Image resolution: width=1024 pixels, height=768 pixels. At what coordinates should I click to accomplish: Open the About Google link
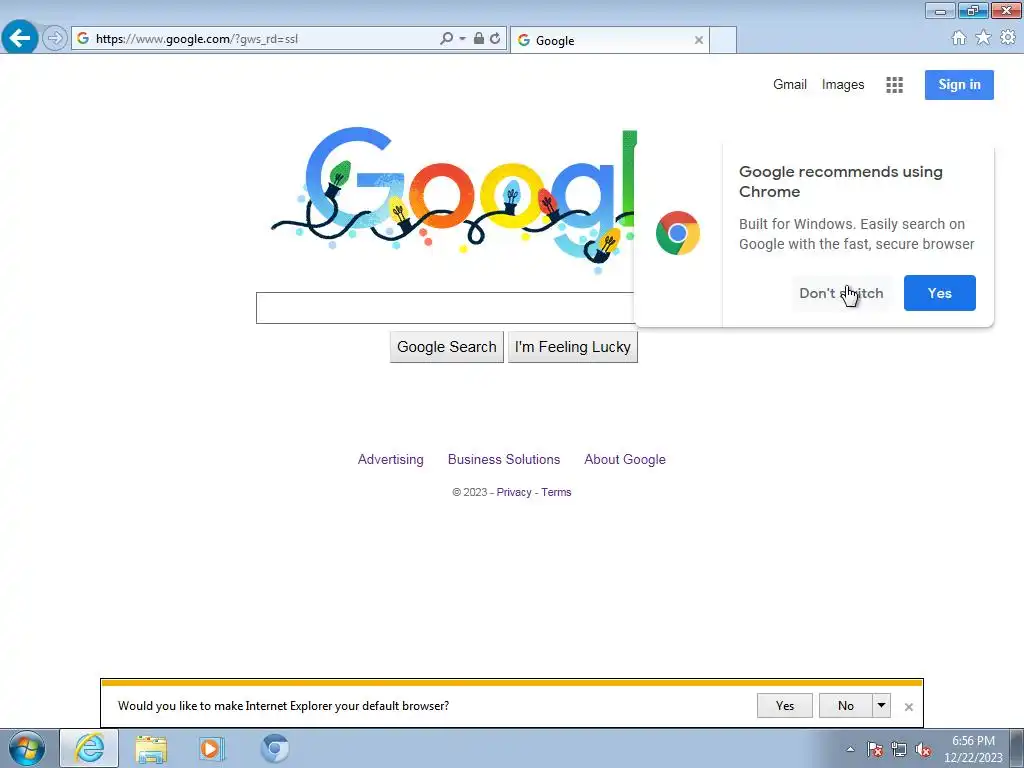point(624,459)
